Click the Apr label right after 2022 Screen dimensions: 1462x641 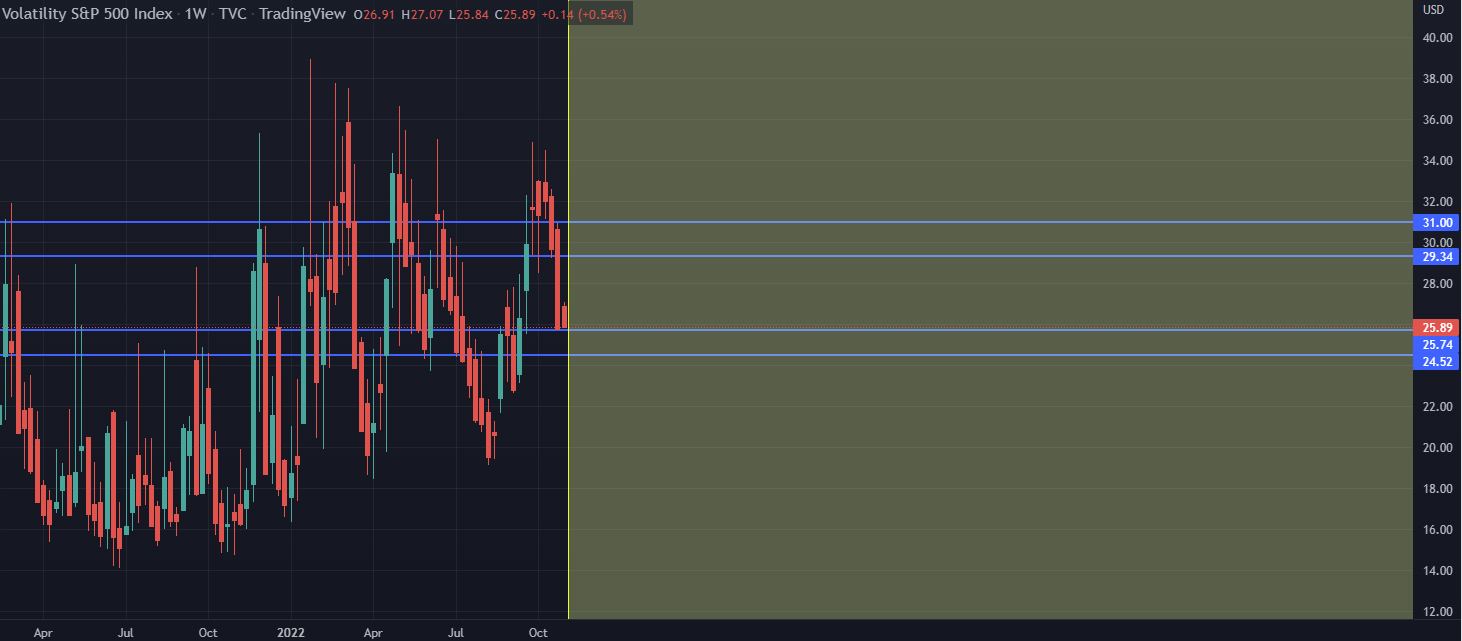click(x=372, y=633)
